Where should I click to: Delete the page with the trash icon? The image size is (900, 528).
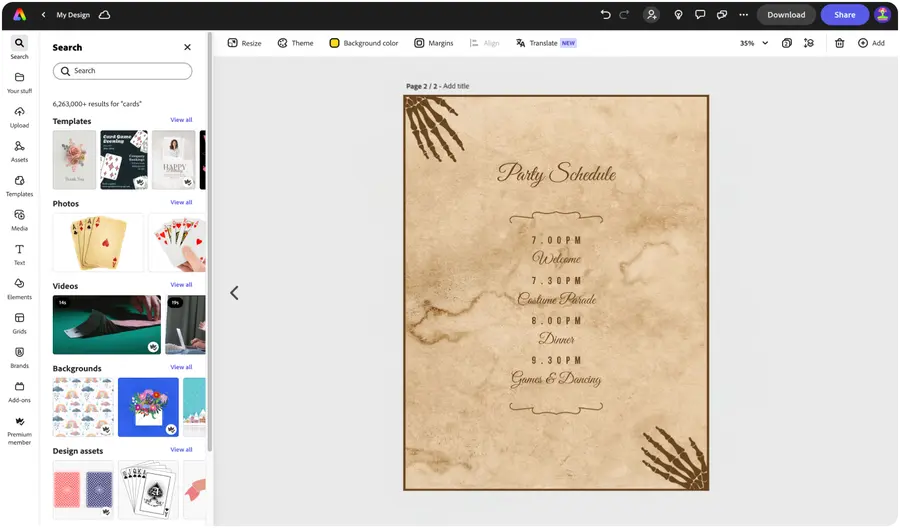click(x=839, y=43)
